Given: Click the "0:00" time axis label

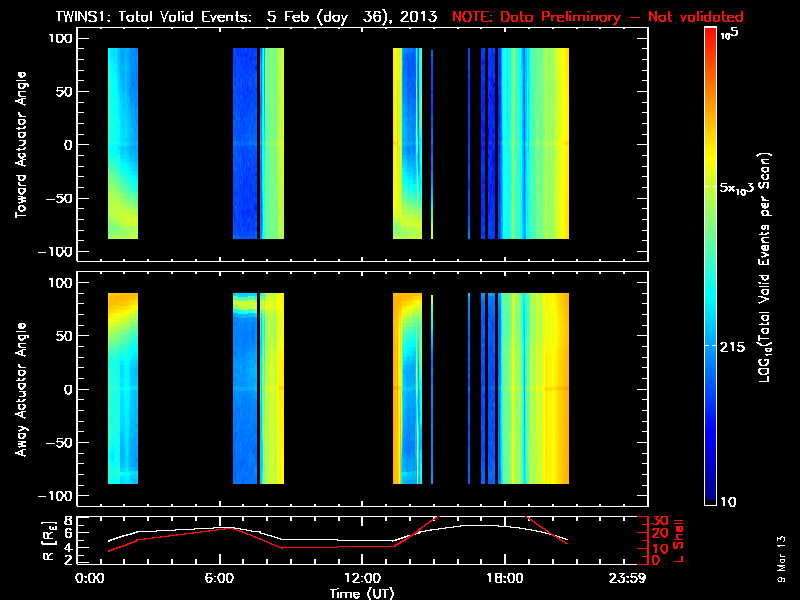Looking at the screenshot, I should click(90, 578).
